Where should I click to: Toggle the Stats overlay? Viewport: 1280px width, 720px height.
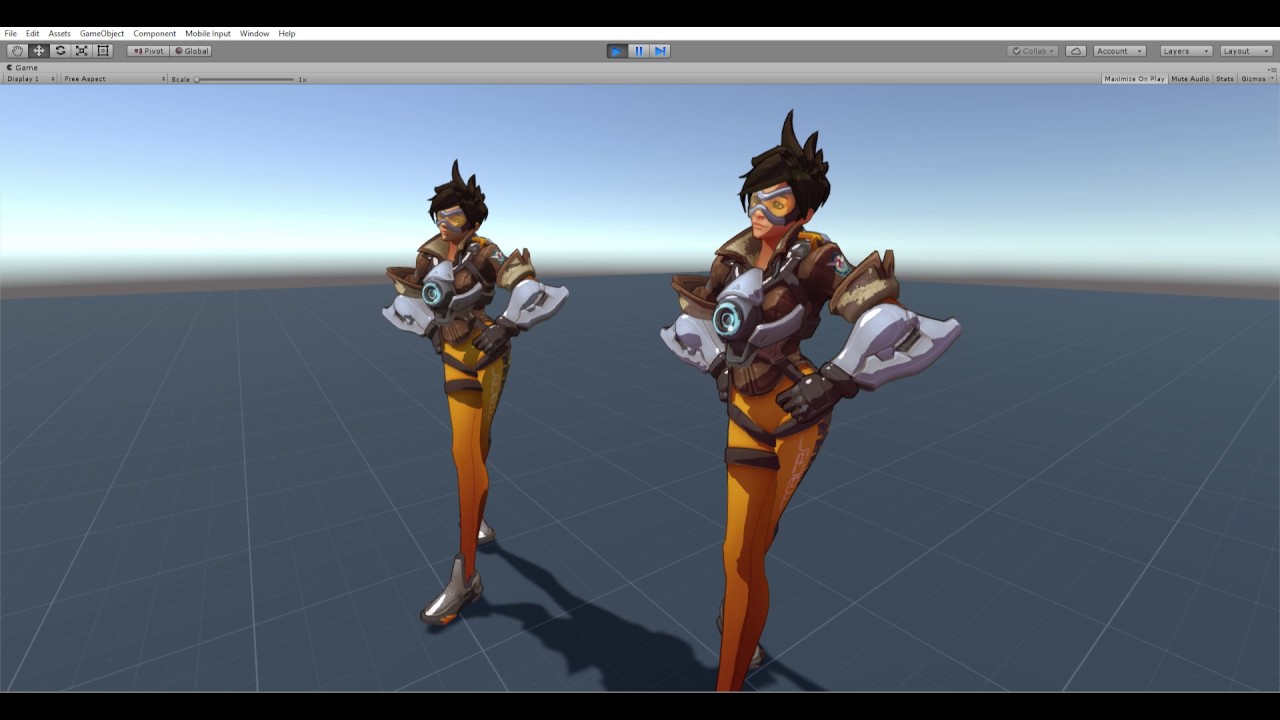[1225, 79]
